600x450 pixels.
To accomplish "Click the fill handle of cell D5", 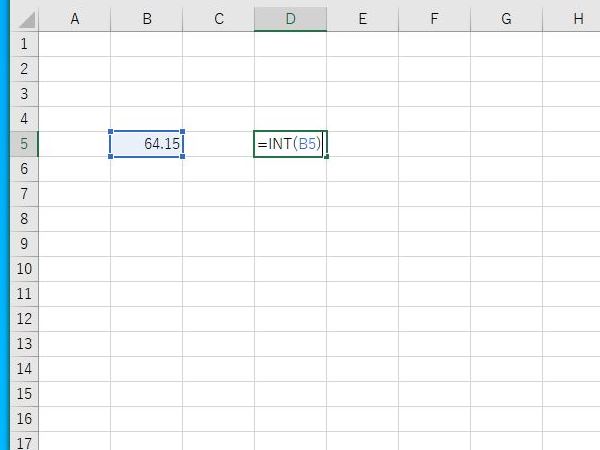I will 326,157.
